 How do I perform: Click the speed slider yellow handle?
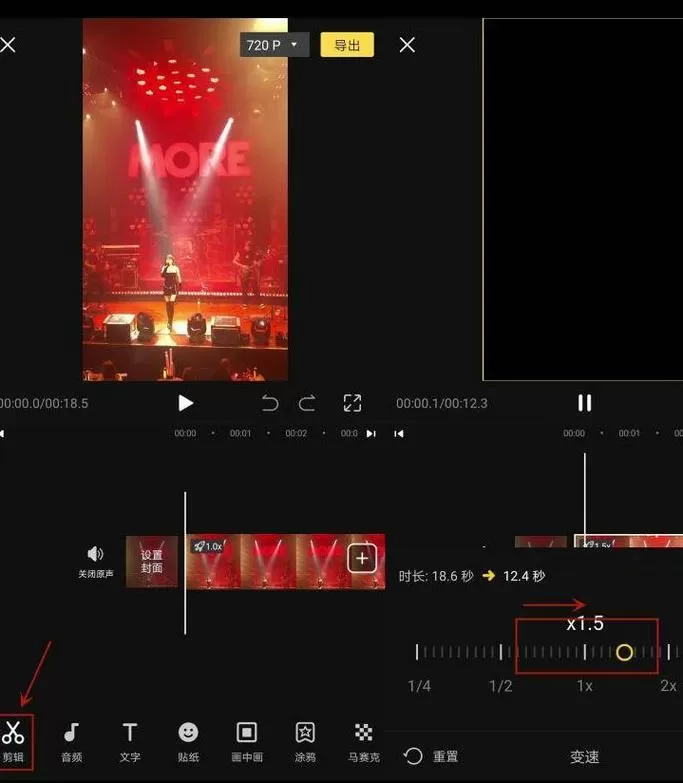[x=624, y=652]
